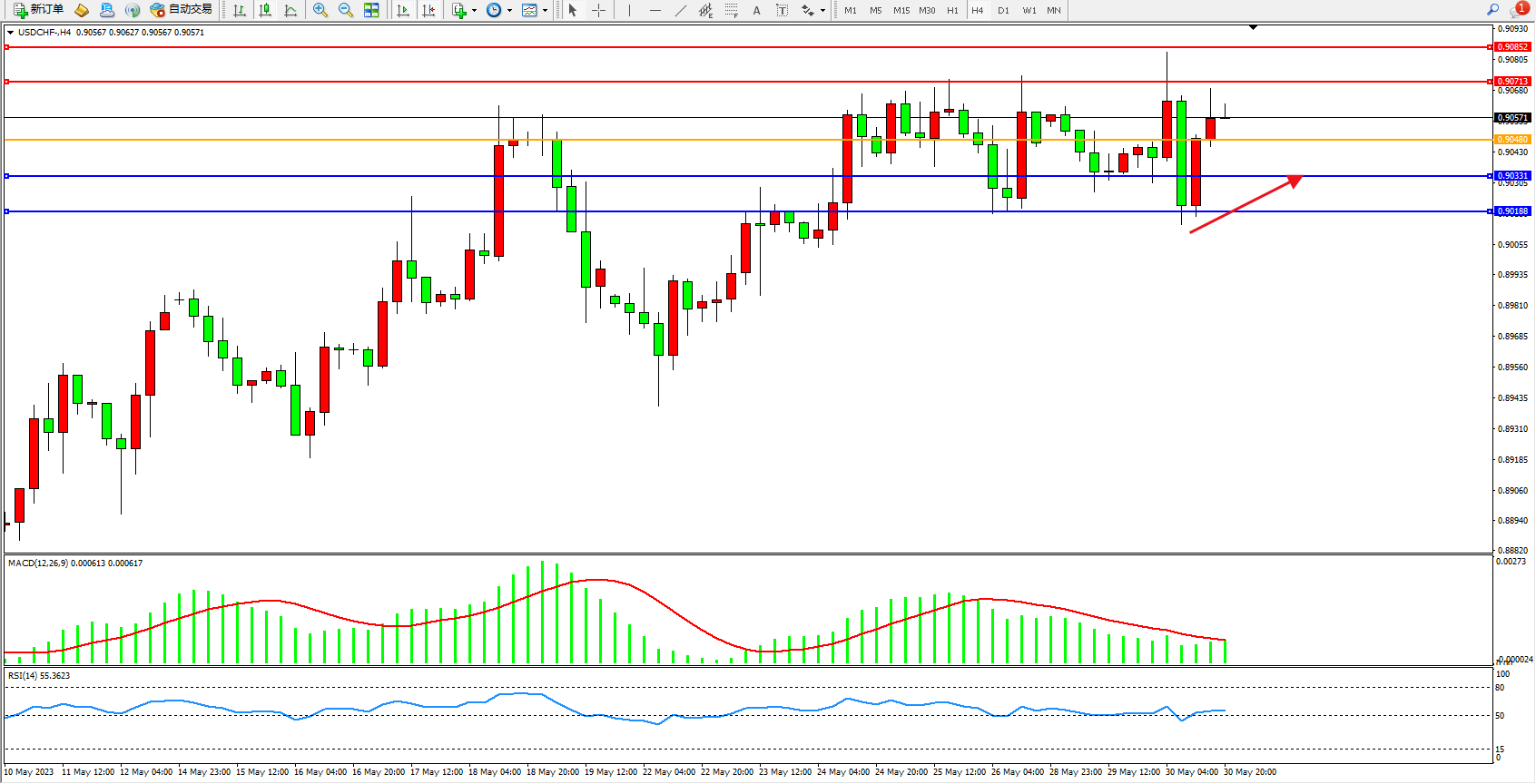Expand the periodicity clock dropdown

[x=509, y=11]
